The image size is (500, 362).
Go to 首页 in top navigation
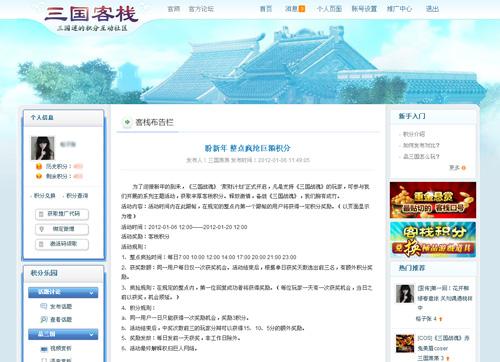(266, 9)
